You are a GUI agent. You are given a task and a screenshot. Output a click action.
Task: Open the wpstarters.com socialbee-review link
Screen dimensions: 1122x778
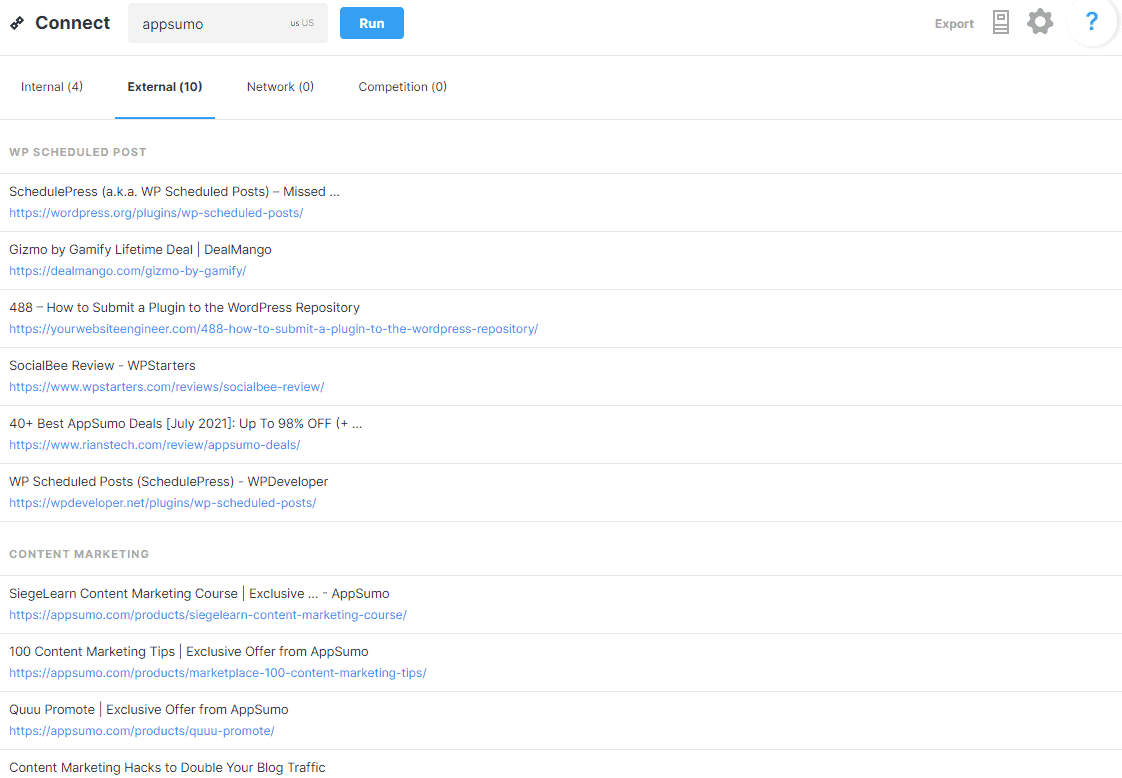point(167,386)
